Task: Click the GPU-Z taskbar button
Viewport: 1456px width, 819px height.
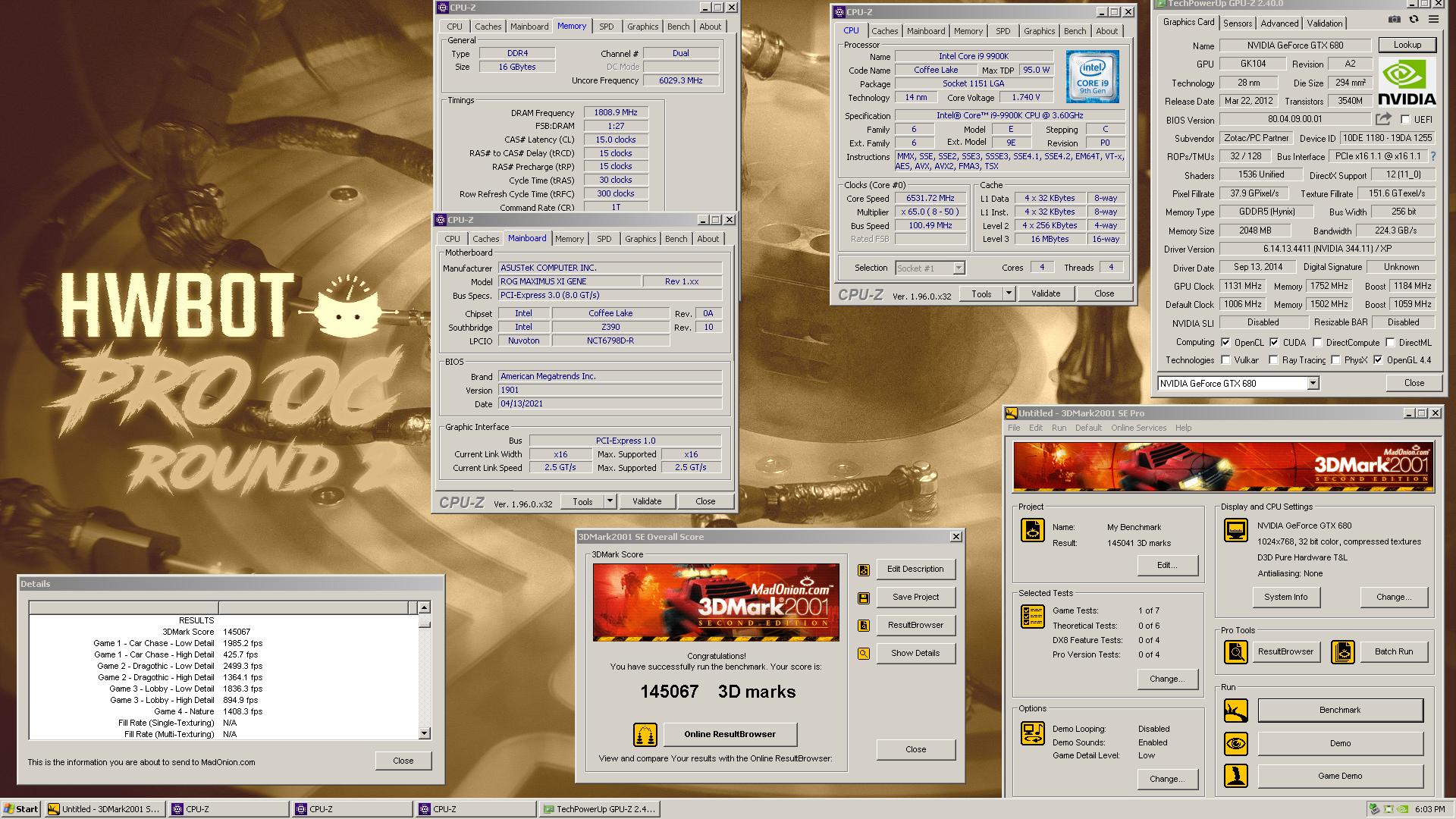Action: pos(598,809)
